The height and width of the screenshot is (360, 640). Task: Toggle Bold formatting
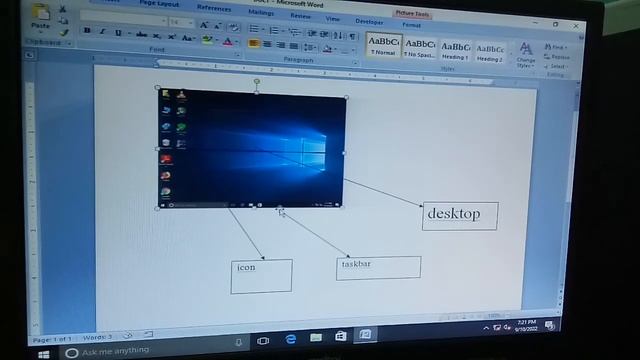(x=87, y=31)
